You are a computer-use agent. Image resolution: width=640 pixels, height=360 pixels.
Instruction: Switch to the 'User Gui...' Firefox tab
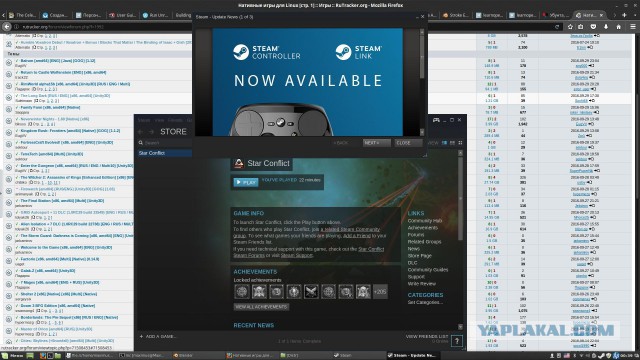pos(122,15)
